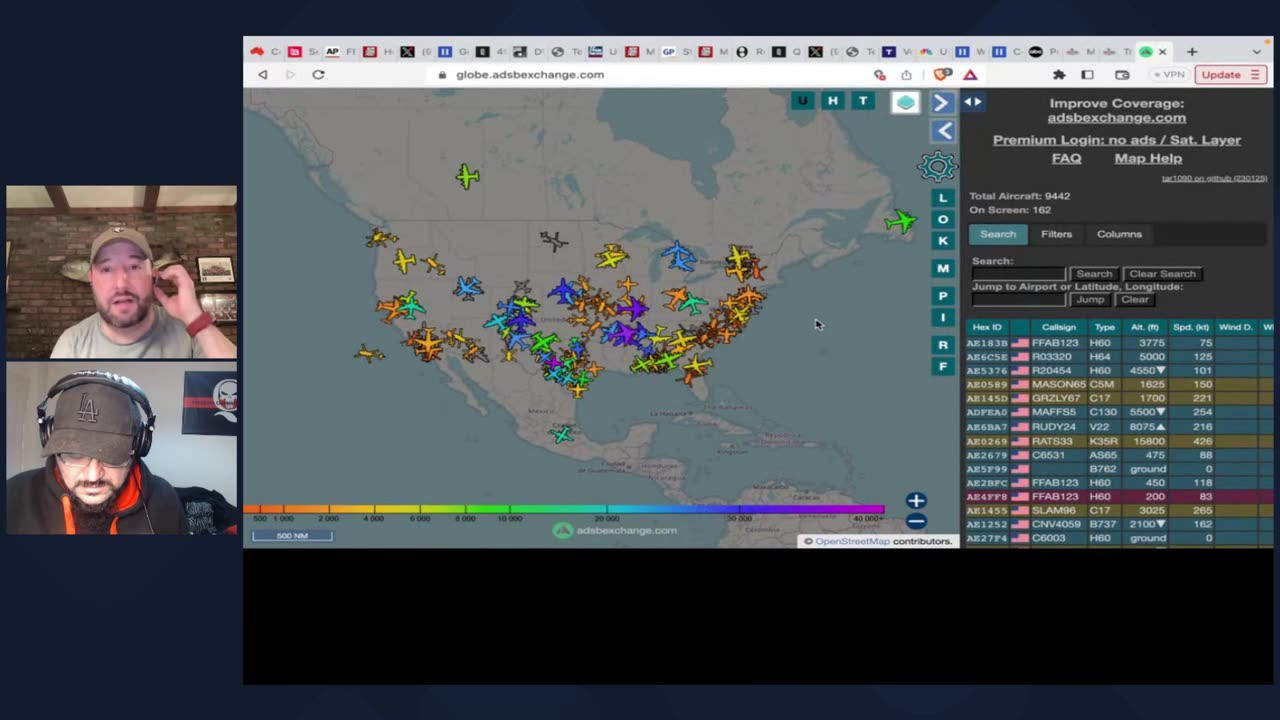The width and height of the screenshot is (1280, 720).
Task: Select the RATS33 aircraft row
Action: 1119,441
